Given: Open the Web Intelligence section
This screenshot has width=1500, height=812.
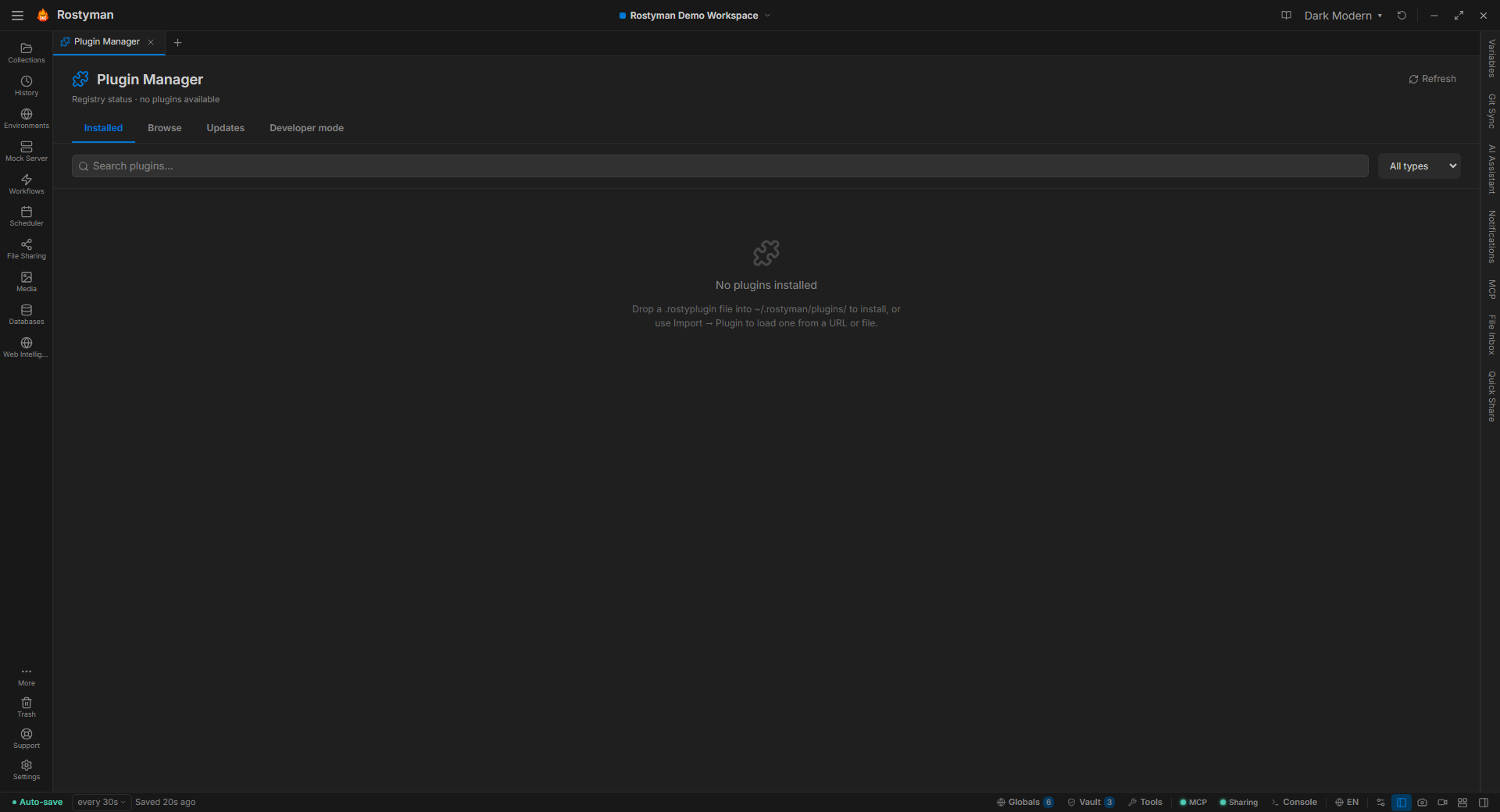Looking at the screenshot, I should (x=27, y=347).
